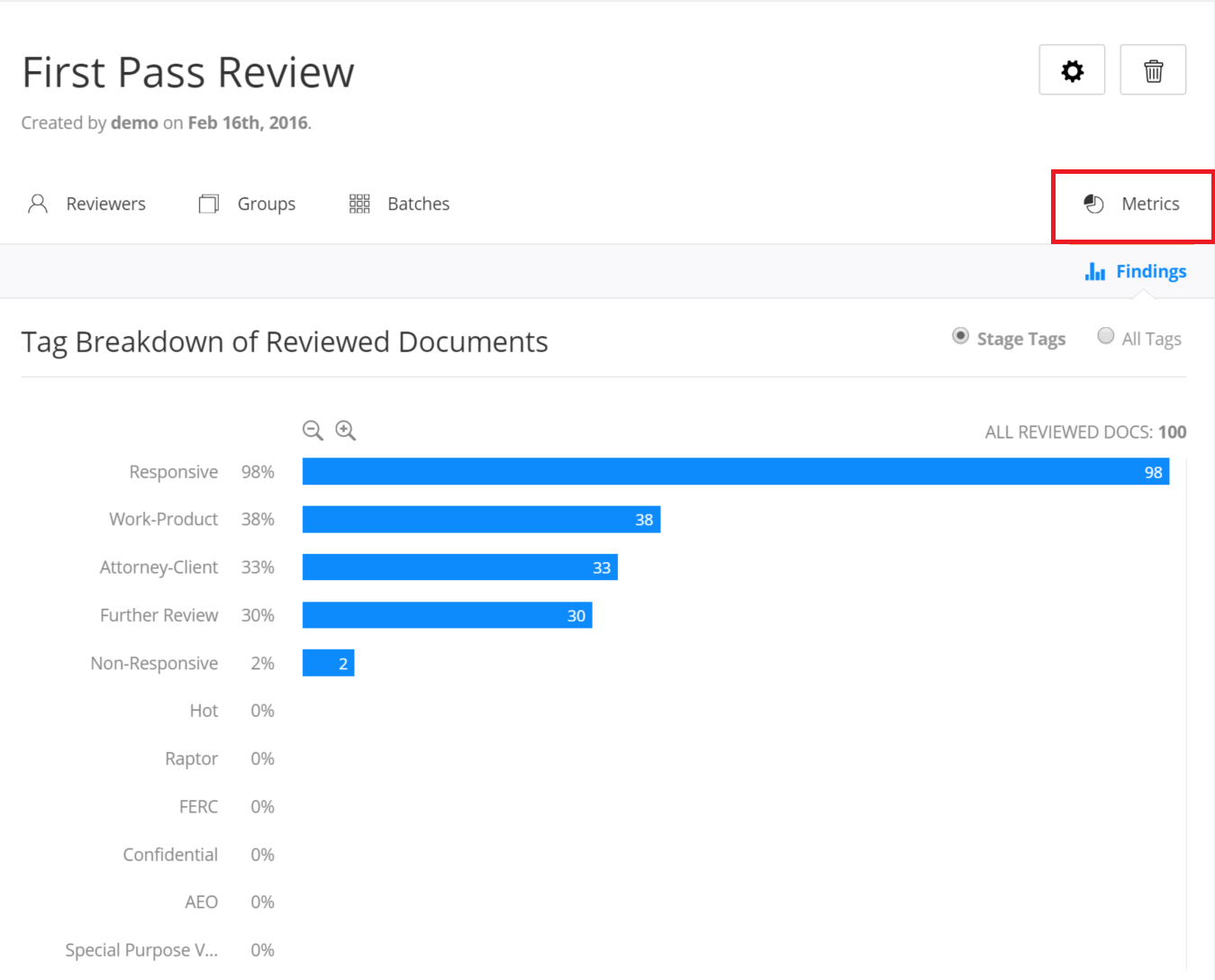Image resolution: width=1215 pixels, height=980 pixels.
Task: Open the Metrics tab
Action: coord(1132,204)
